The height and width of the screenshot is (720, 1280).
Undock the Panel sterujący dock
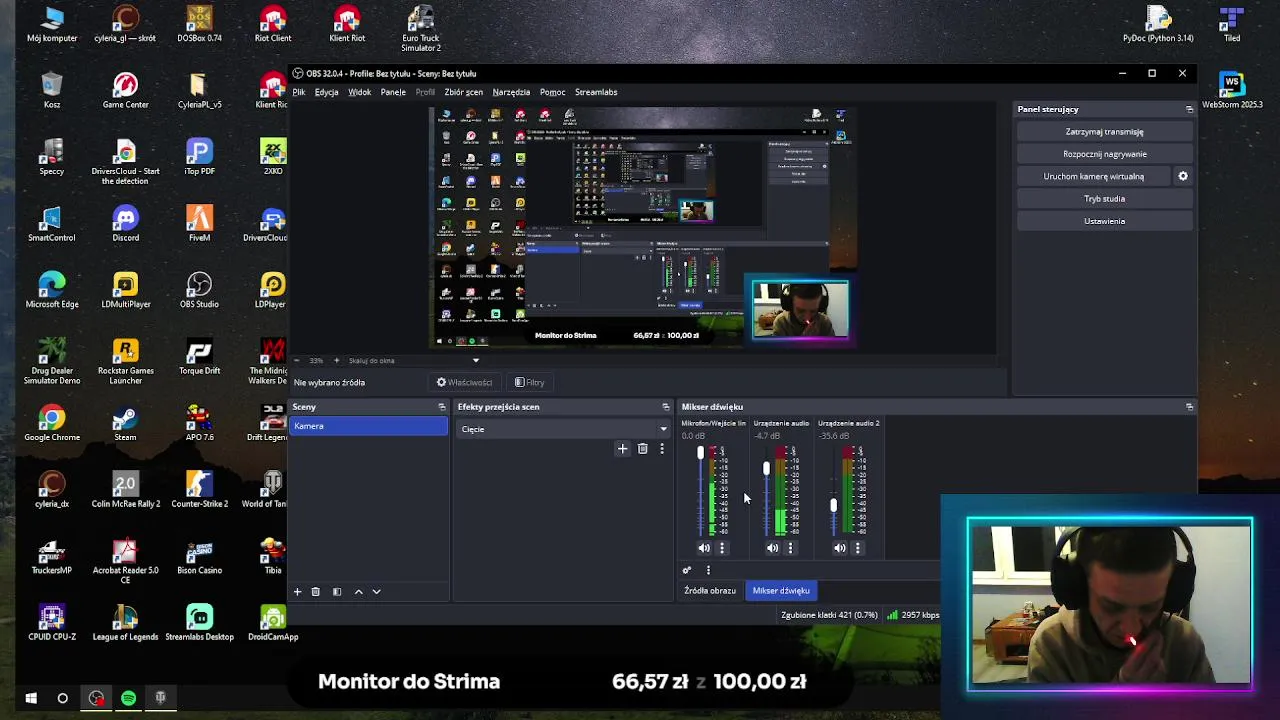pyautogui.click(x=1189, y=109)
